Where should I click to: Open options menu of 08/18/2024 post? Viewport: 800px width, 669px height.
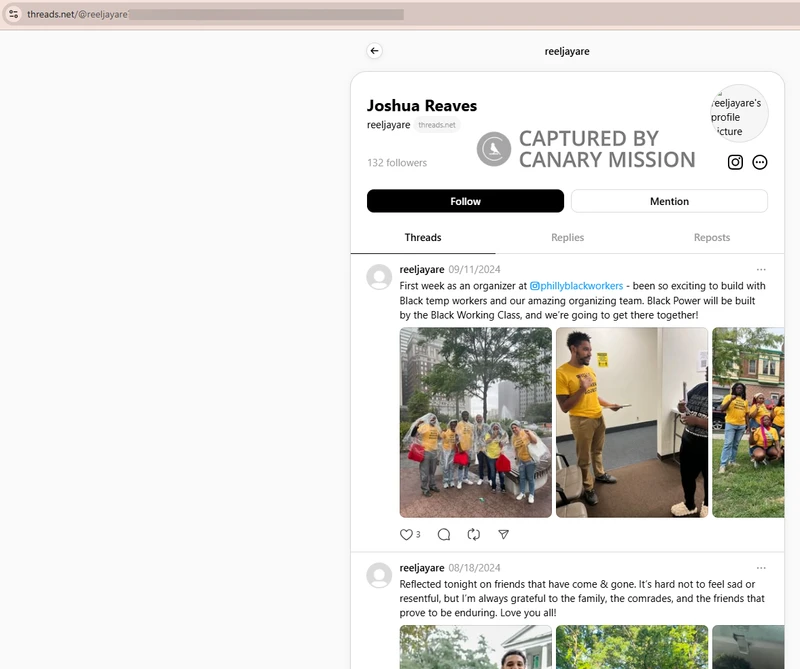[761, 568]
